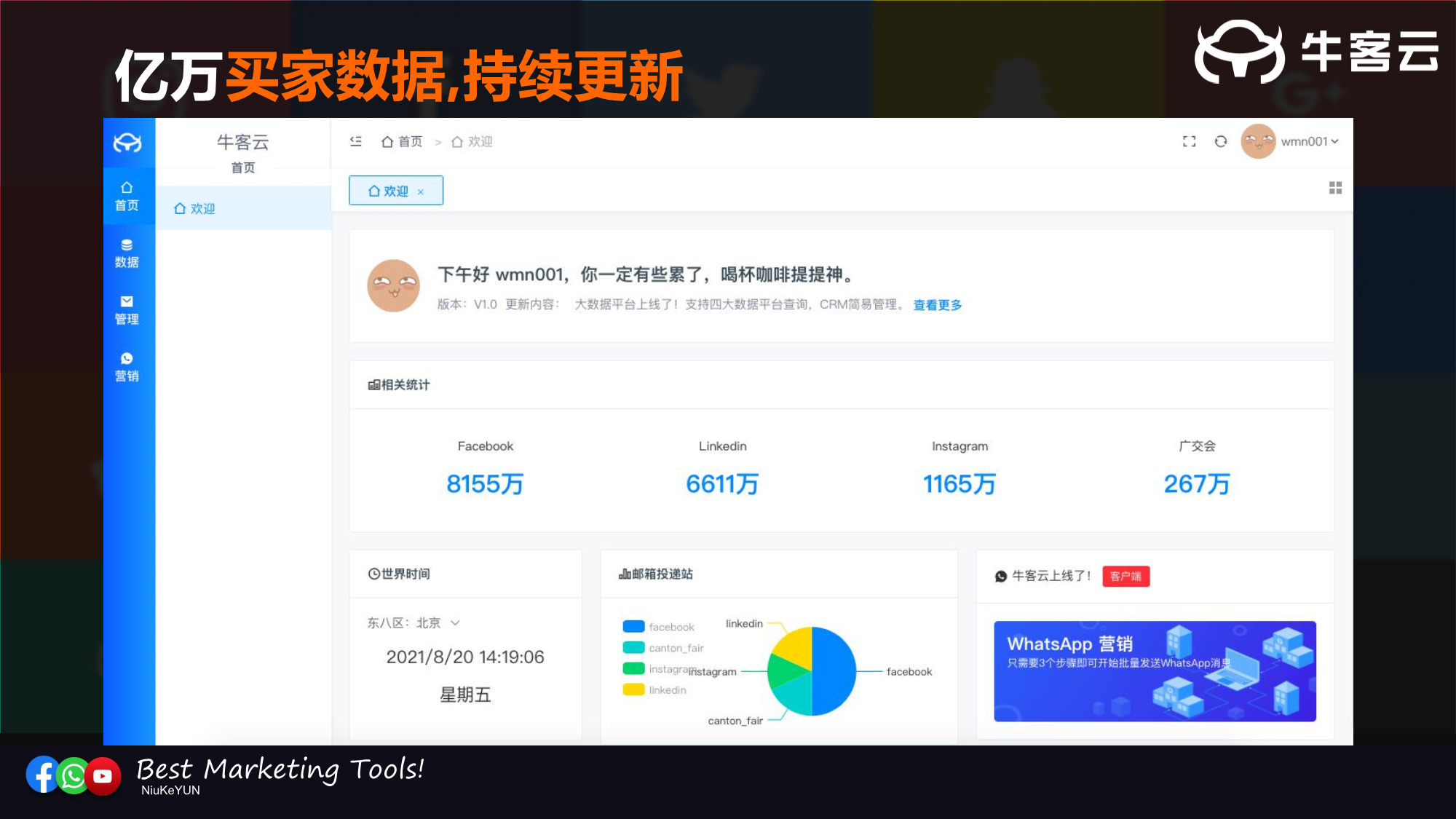Click the 牛客云 logo at top right
Screen dimensions: 1456x819
point(1317,51)
